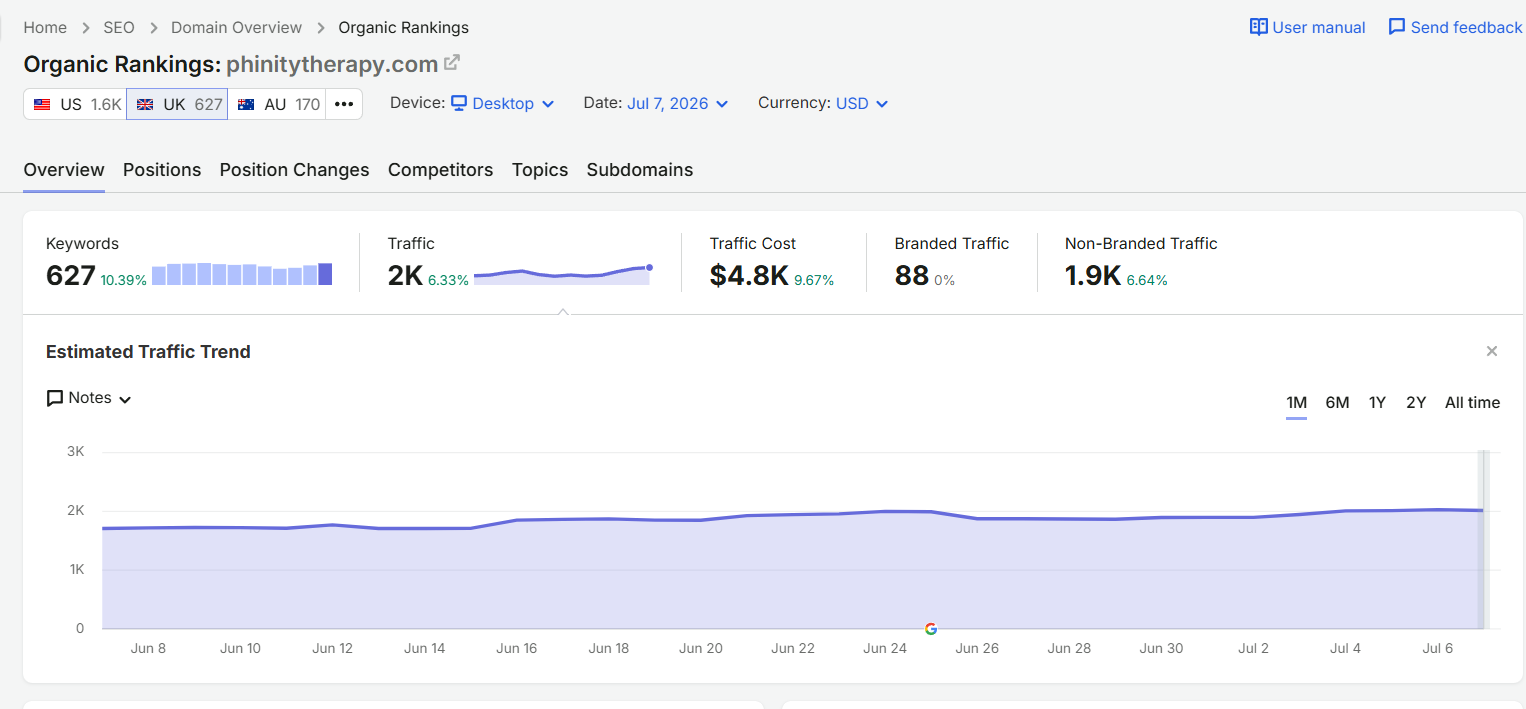Click the Jul 6 axis label

(x=1437, y=648)
